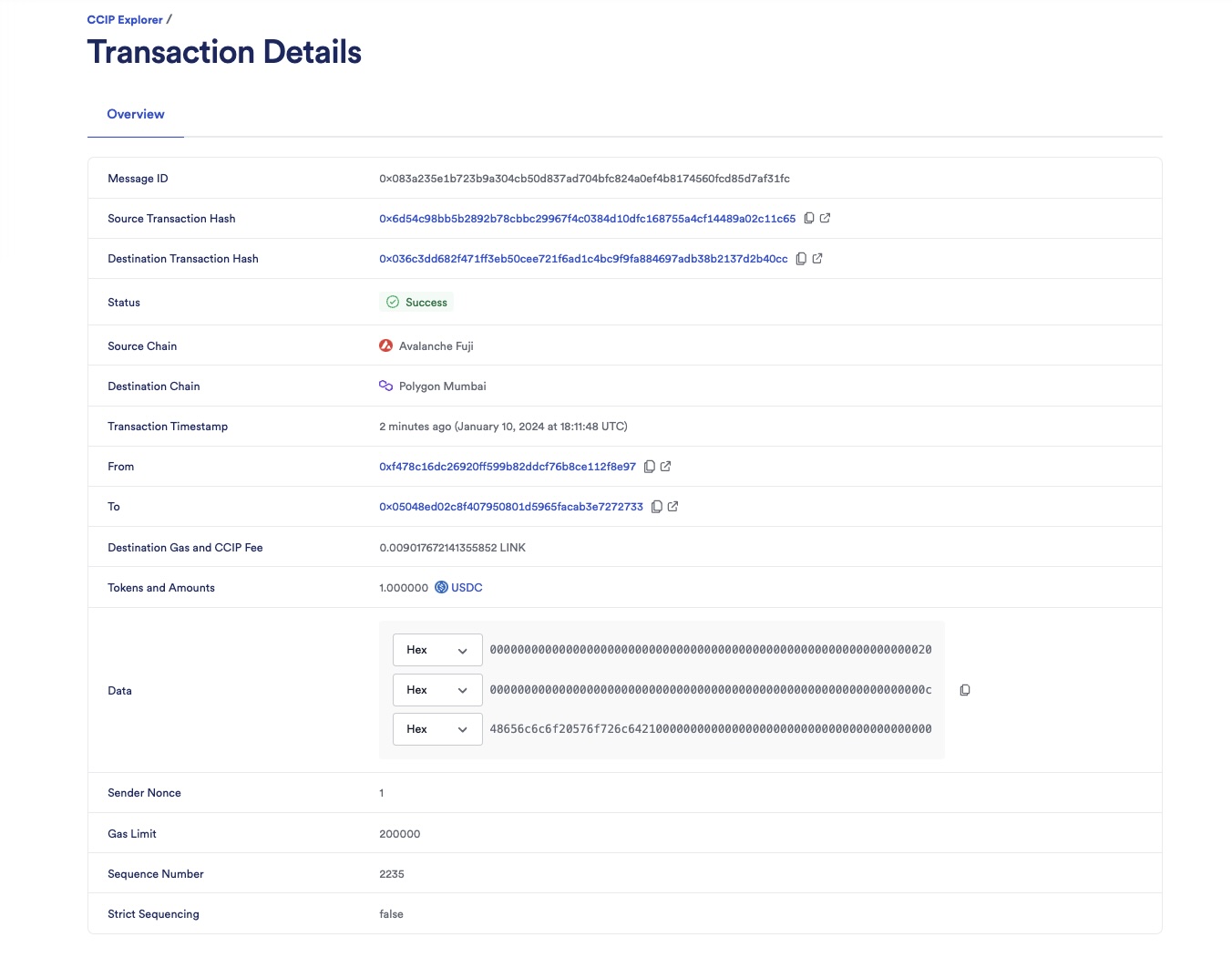Viewport: 1232px width, 958px height.
Task: Click the Polygon Mumbai chain logo
Action: click(x=385, y=386)
